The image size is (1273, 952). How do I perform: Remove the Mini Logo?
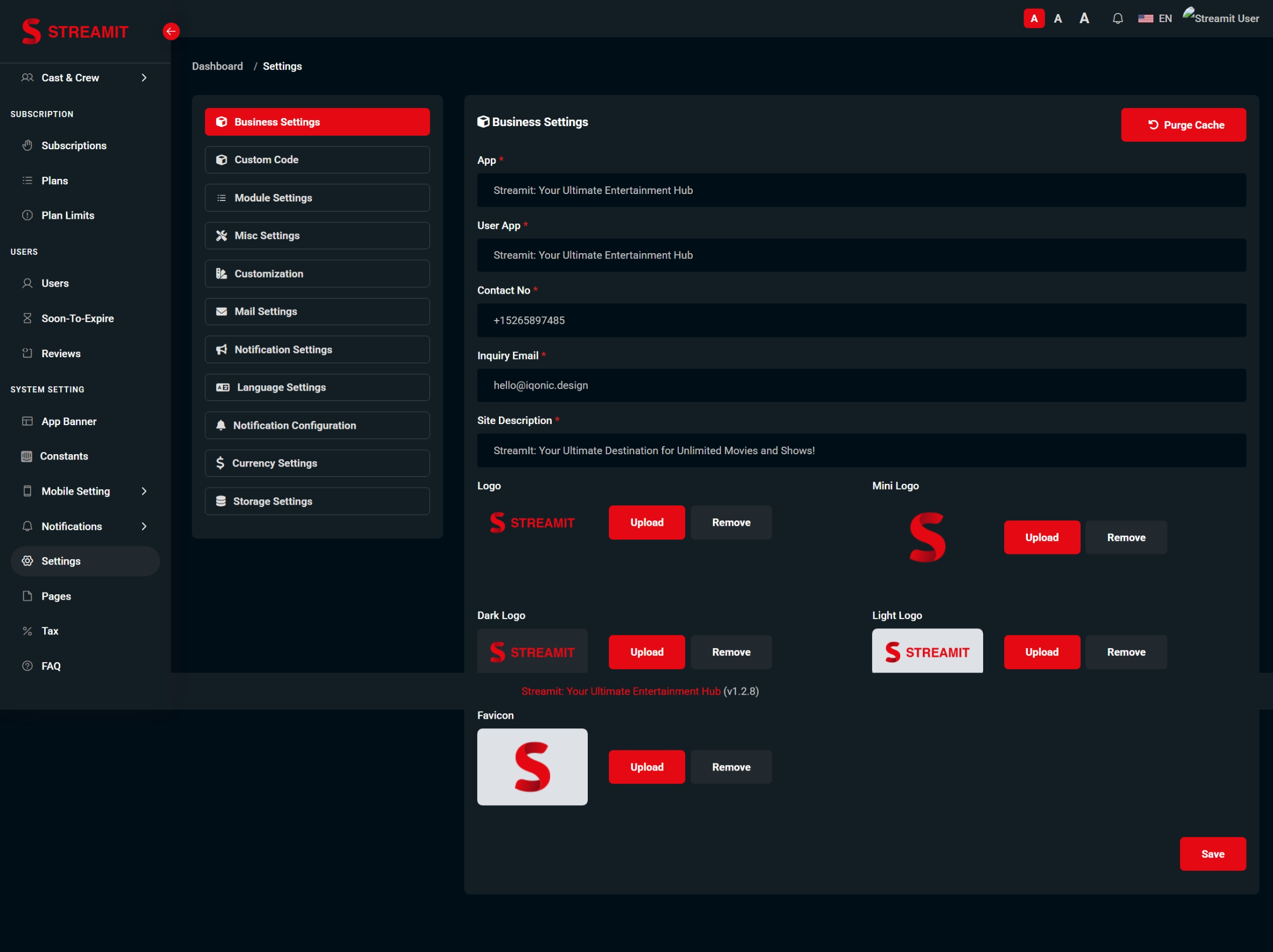[1126, 538]
